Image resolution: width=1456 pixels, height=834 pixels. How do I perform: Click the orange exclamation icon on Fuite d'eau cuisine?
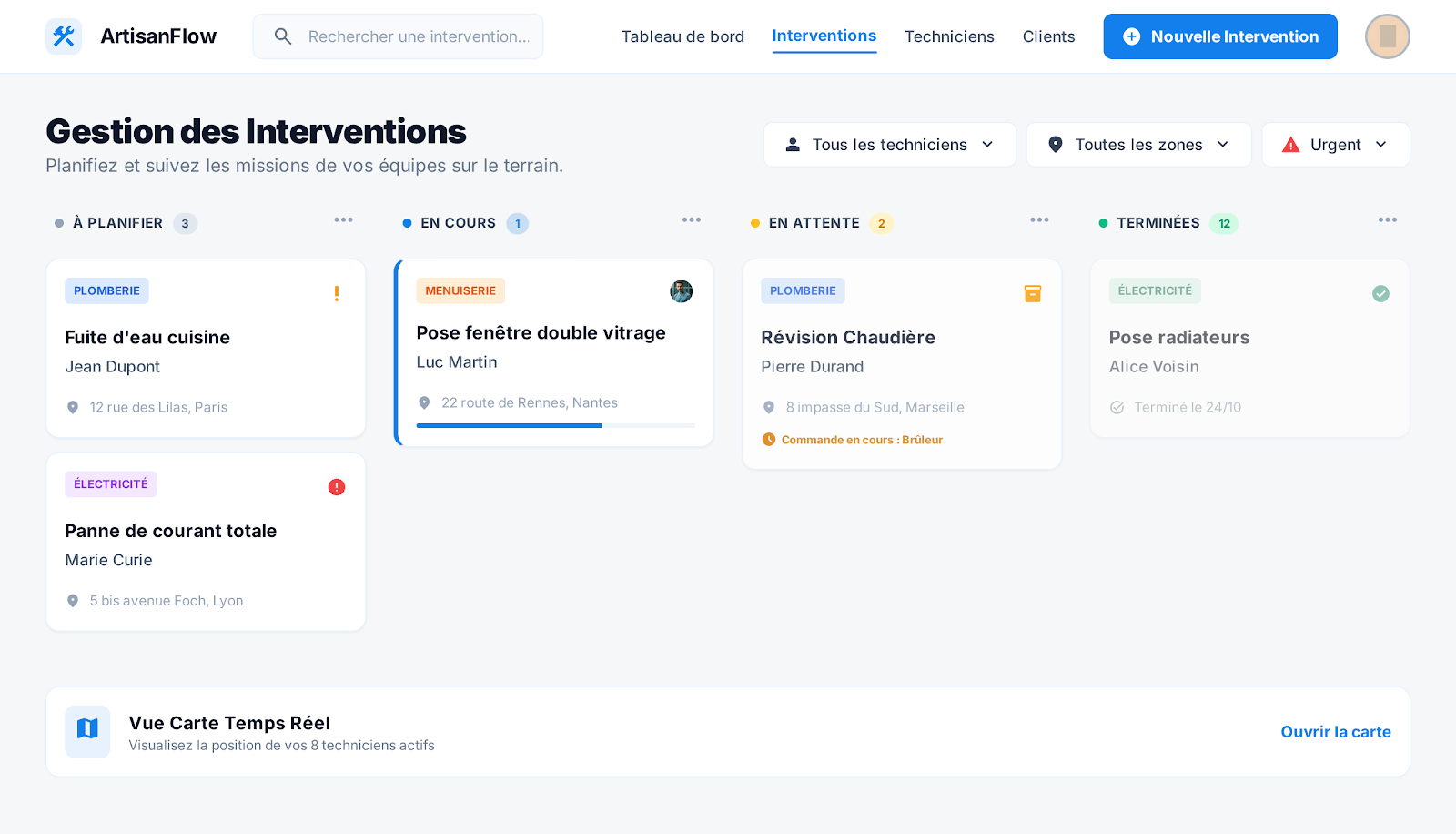pos(337,293)
